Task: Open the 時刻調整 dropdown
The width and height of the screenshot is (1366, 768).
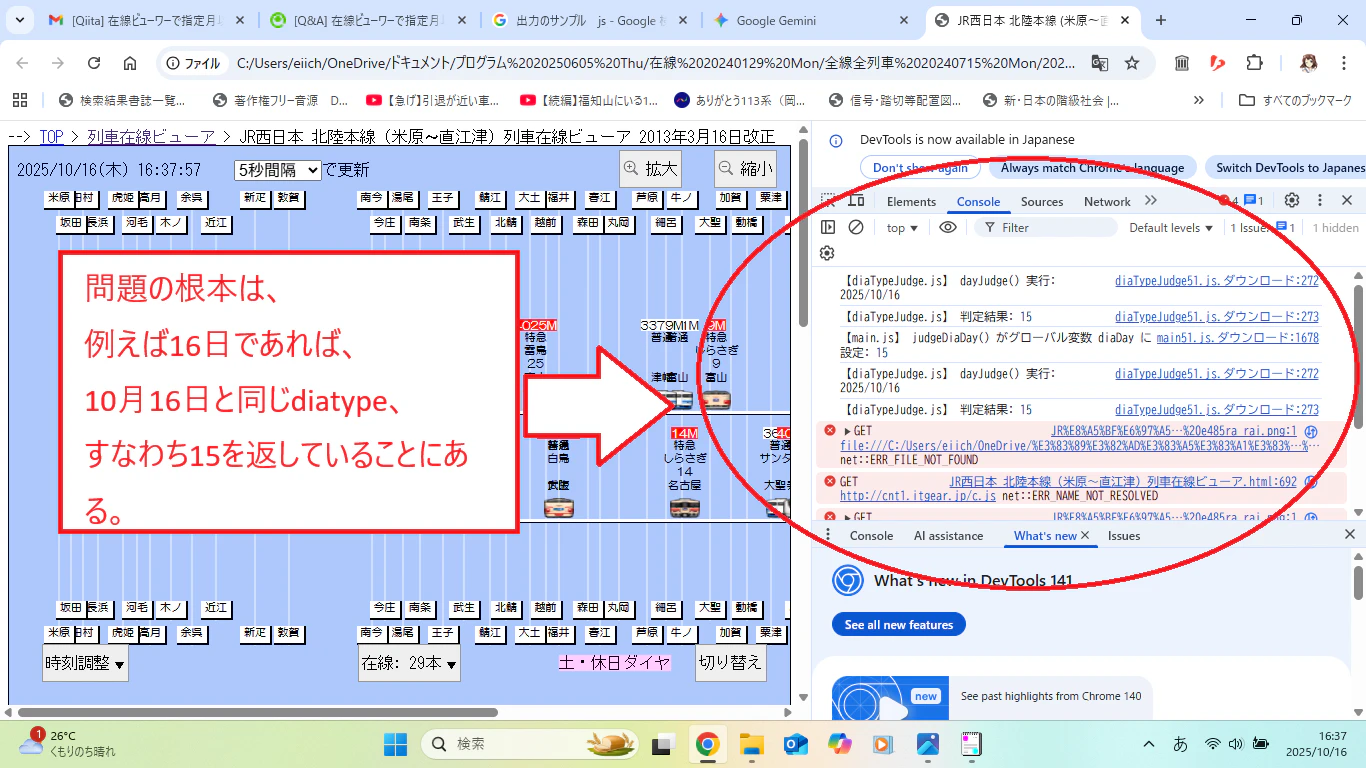Action: point(85,663)
